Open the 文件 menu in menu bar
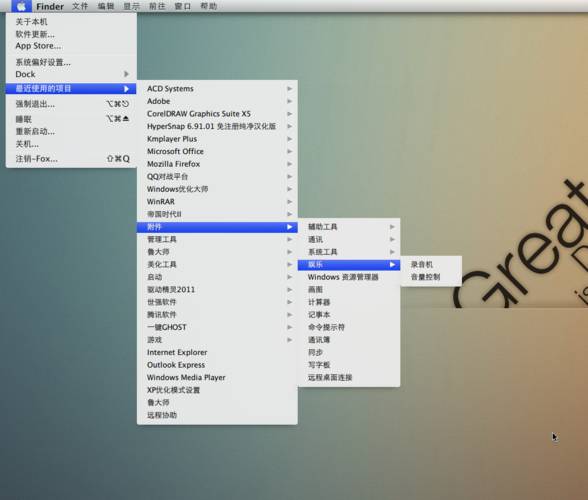 [80, 6]
